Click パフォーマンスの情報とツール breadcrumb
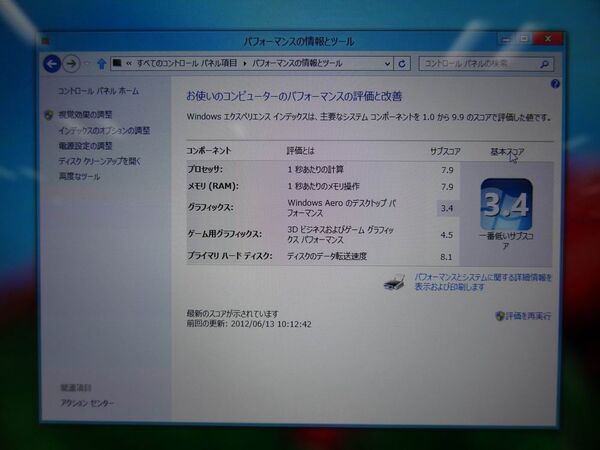The width and height of the screenshot is (600, 450). 297,63
